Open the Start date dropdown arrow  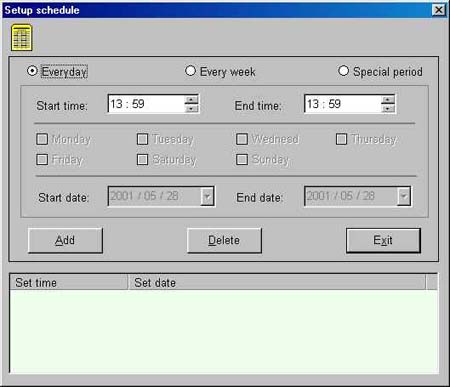click(x=207, y=196)
